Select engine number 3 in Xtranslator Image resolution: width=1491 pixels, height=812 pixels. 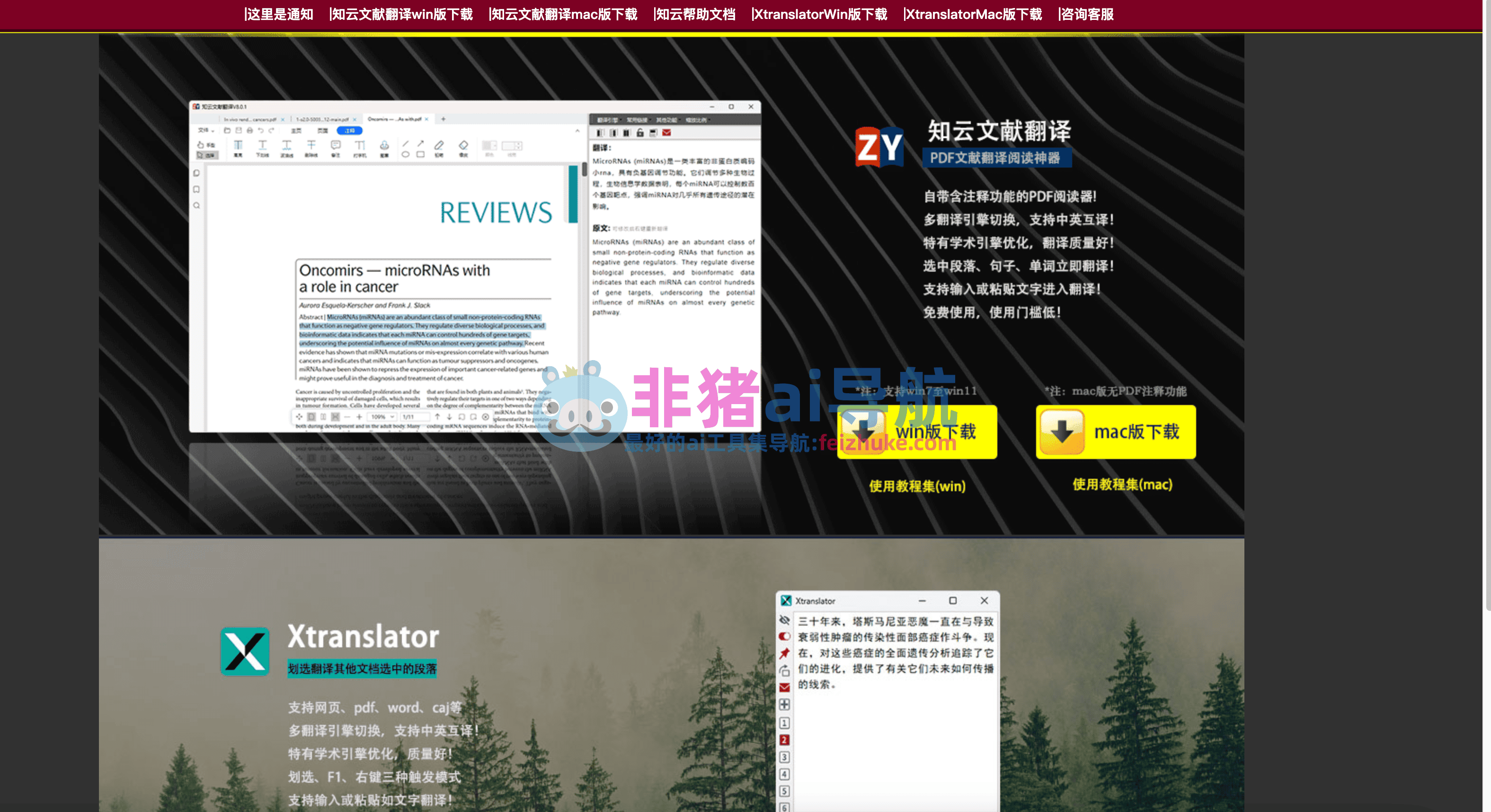[x=784, y=757]
